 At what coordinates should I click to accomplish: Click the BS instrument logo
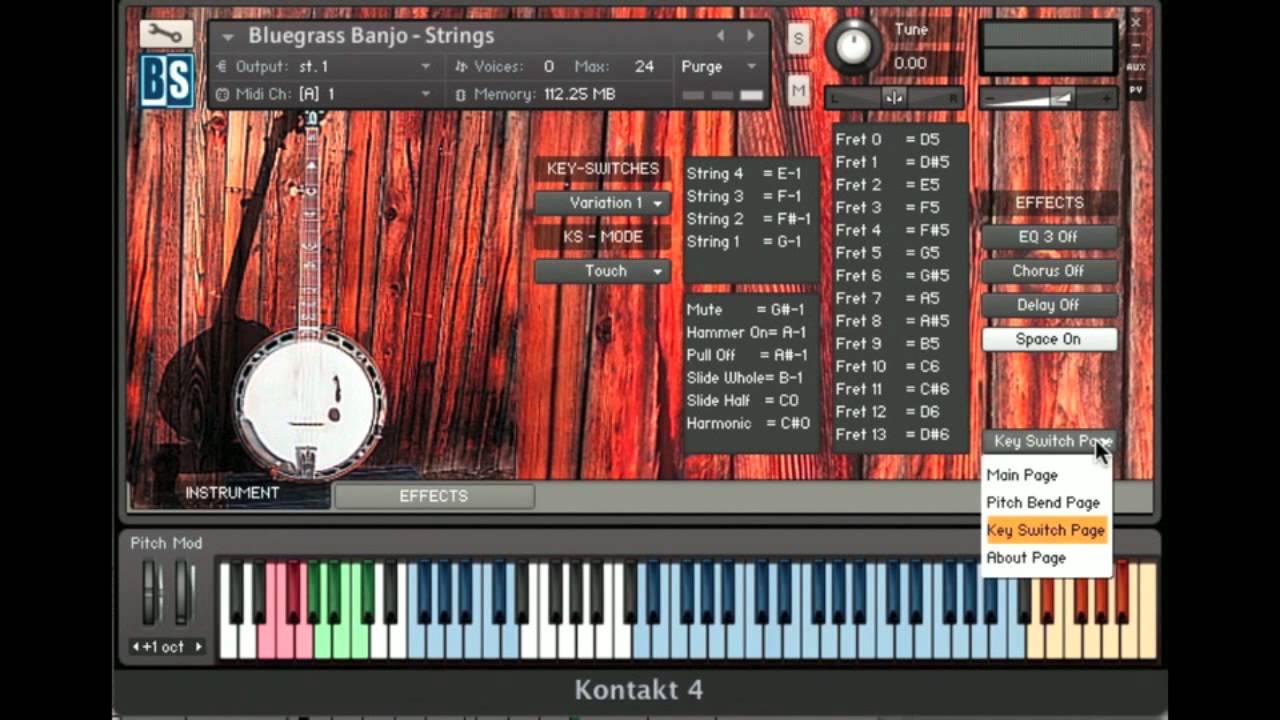pos(166,79)
